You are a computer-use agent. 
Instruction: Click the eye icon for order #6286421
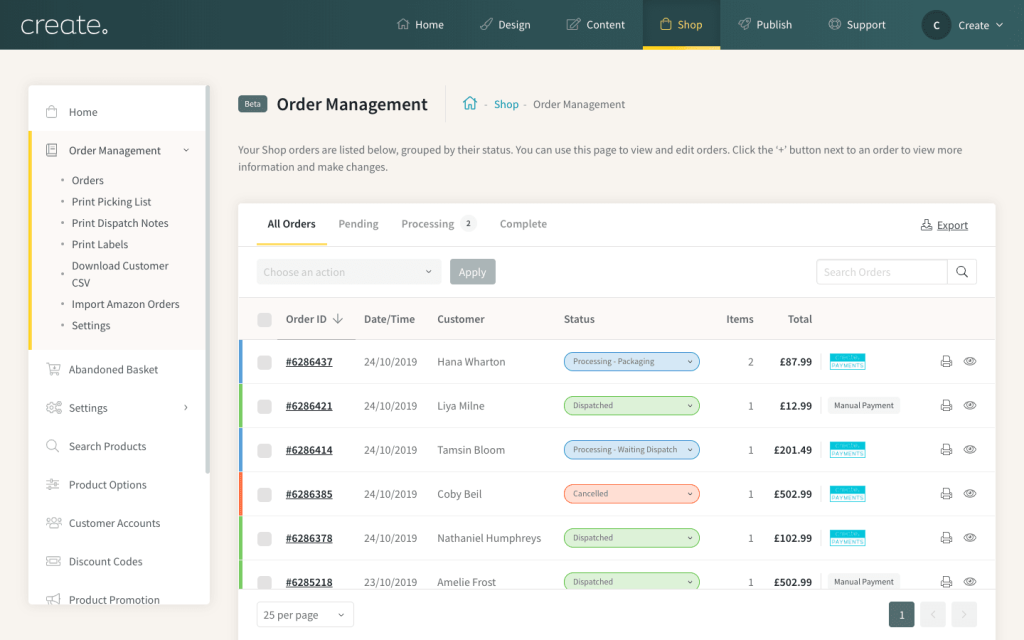click(970, 406)
